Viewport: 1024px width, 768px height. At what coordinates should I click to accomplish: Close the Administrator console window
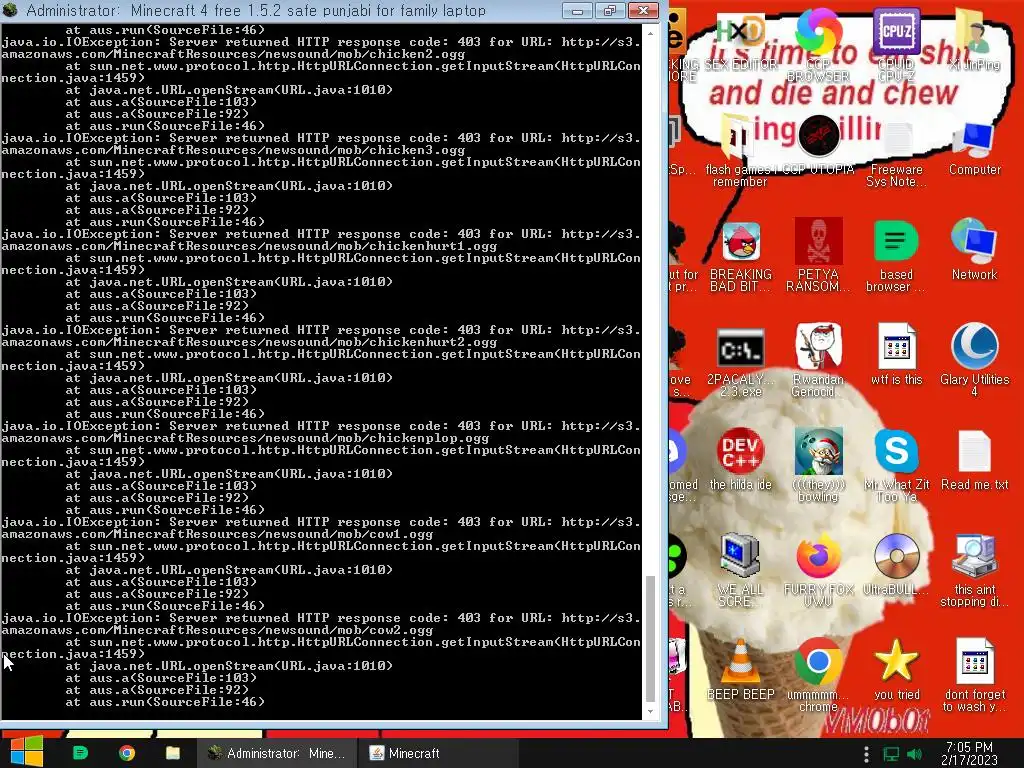point(643,10)
